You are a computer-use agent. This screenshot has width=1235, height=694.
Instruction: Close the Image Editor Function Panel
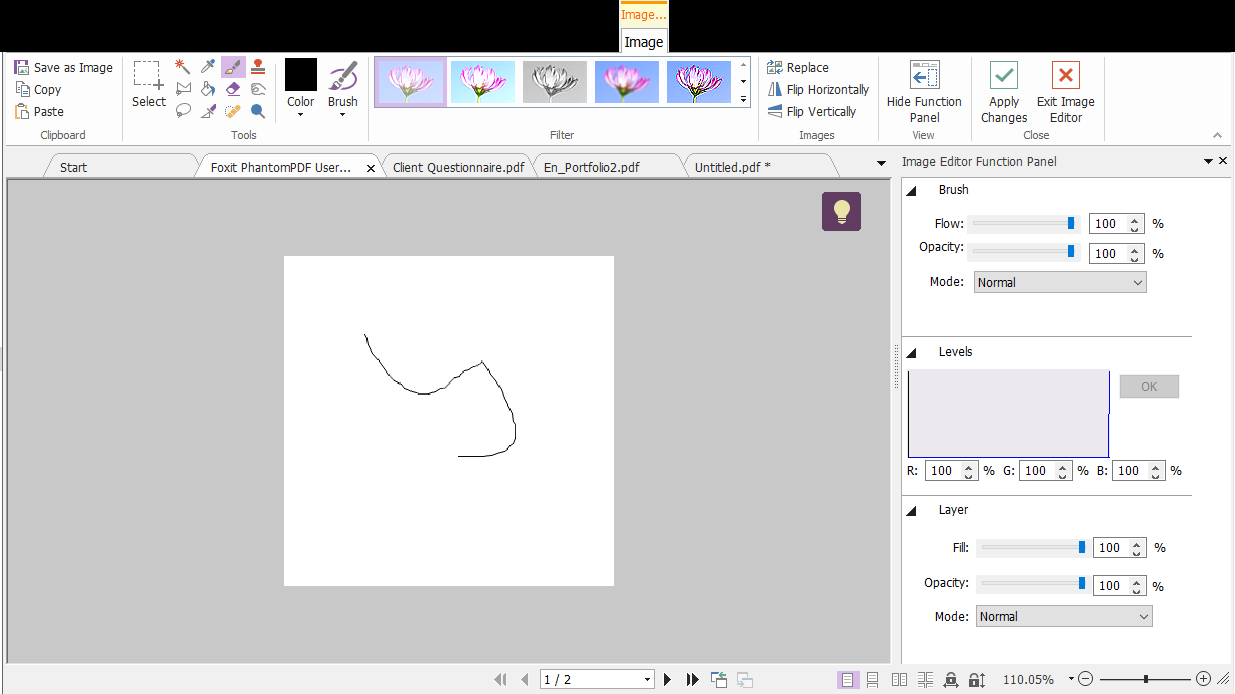[1223, 162]
